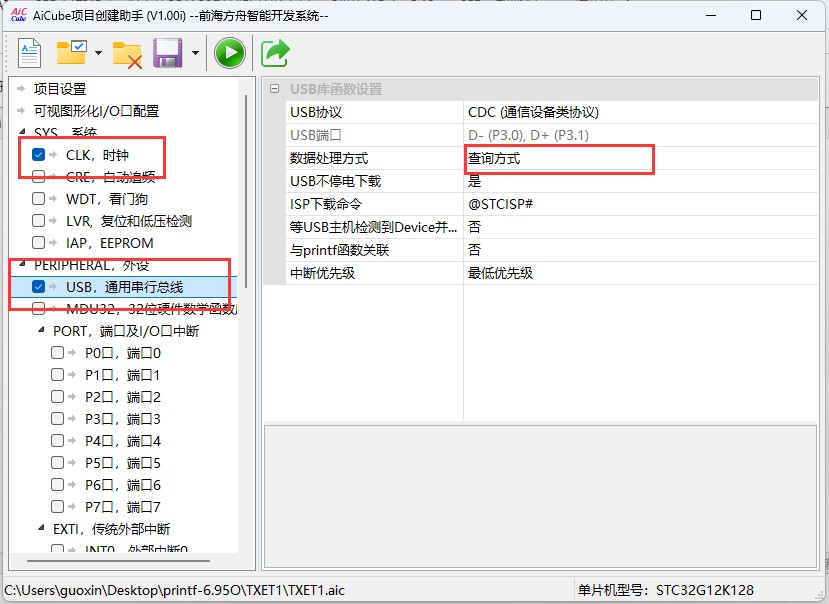829x604 pixels.
Task: Enable the IAP EEPROM checkbox
Action: click(38, 242)
